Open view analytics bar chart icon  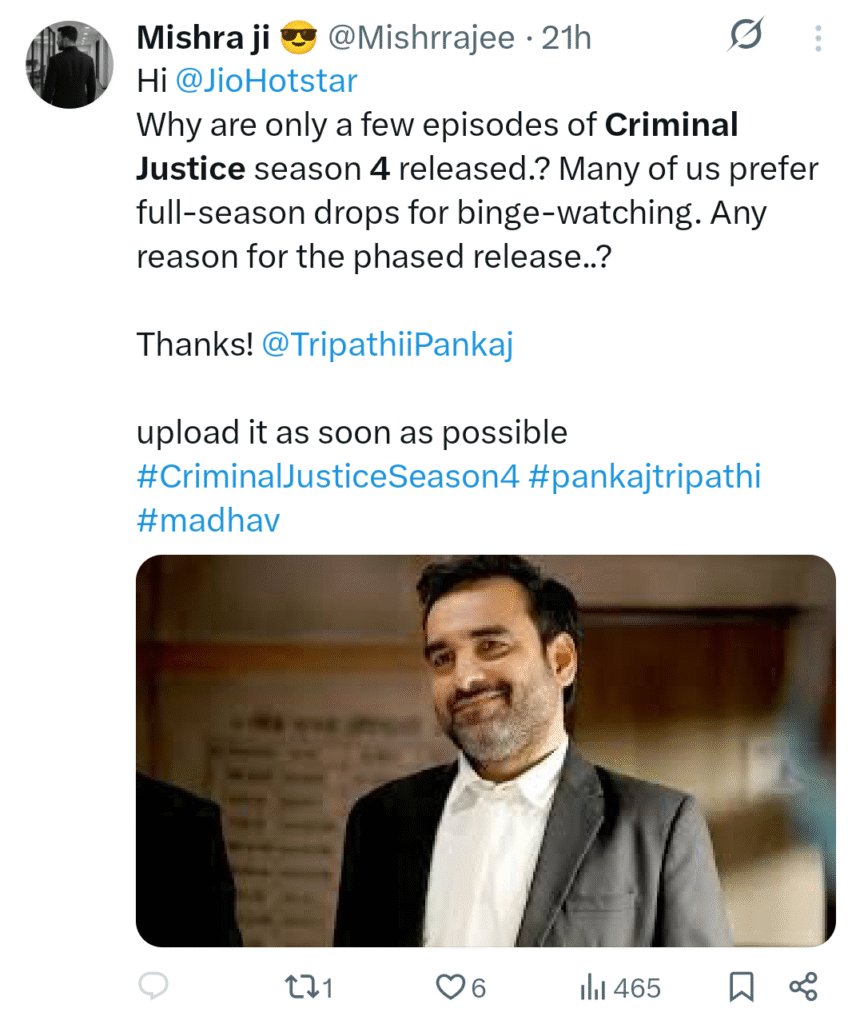click(592, 988)
